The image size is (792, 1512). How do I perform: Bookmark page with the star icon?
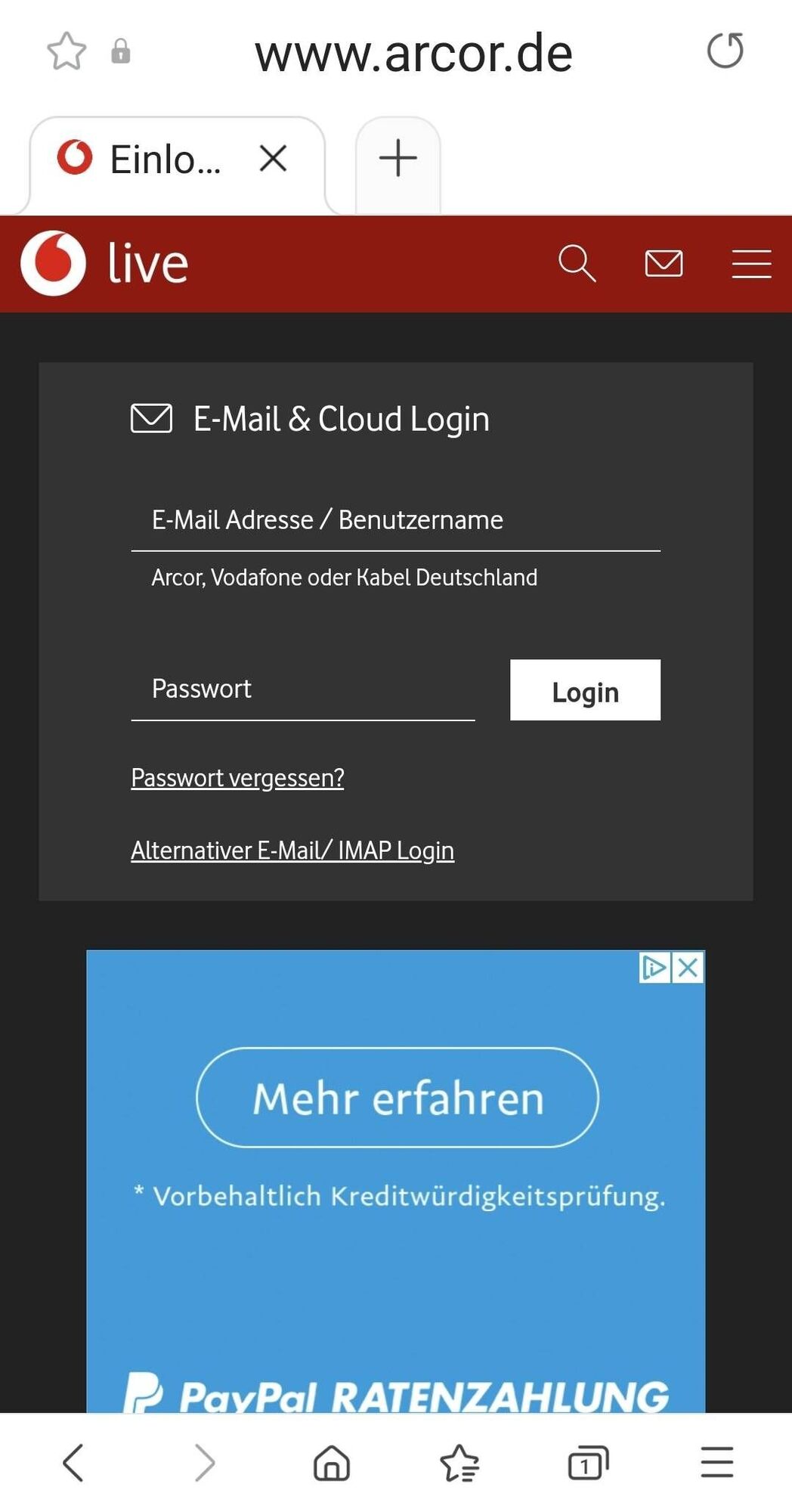point(67,51)
